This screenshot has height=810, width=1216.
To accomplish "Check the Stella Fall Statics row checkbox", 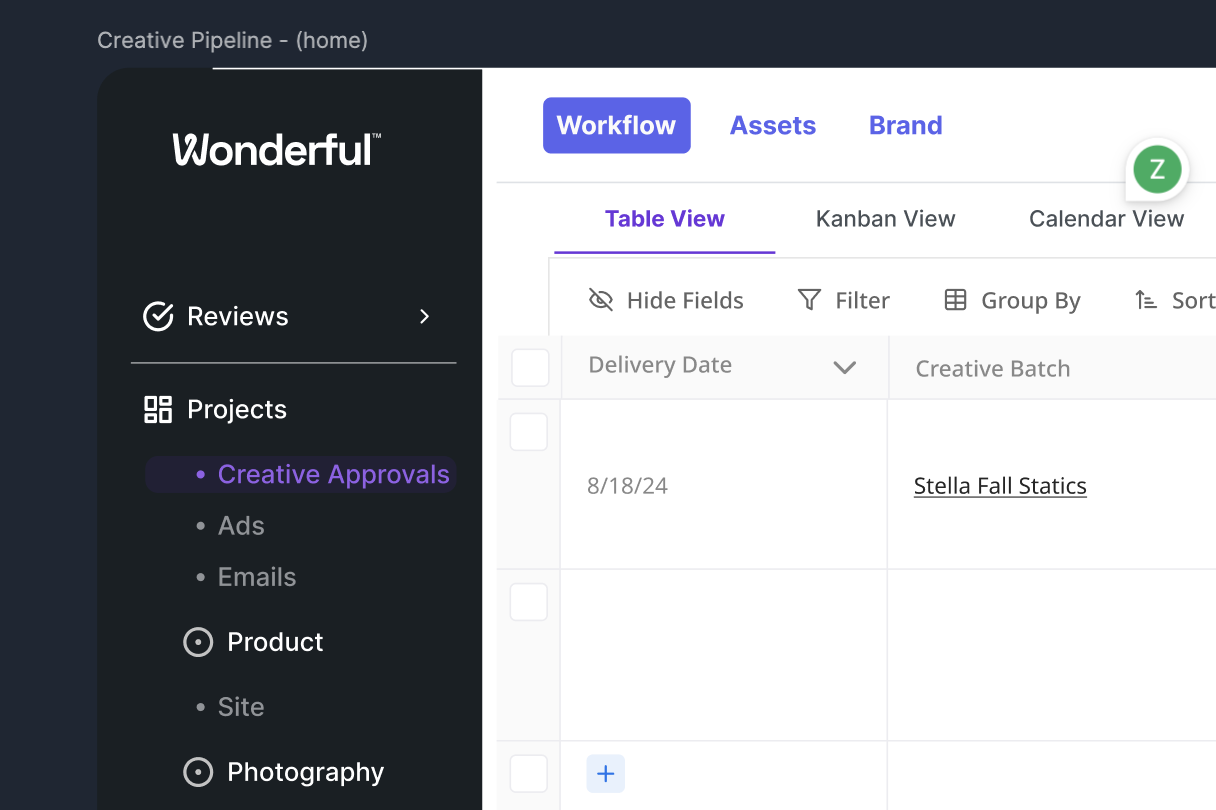I will pos(529,432).
